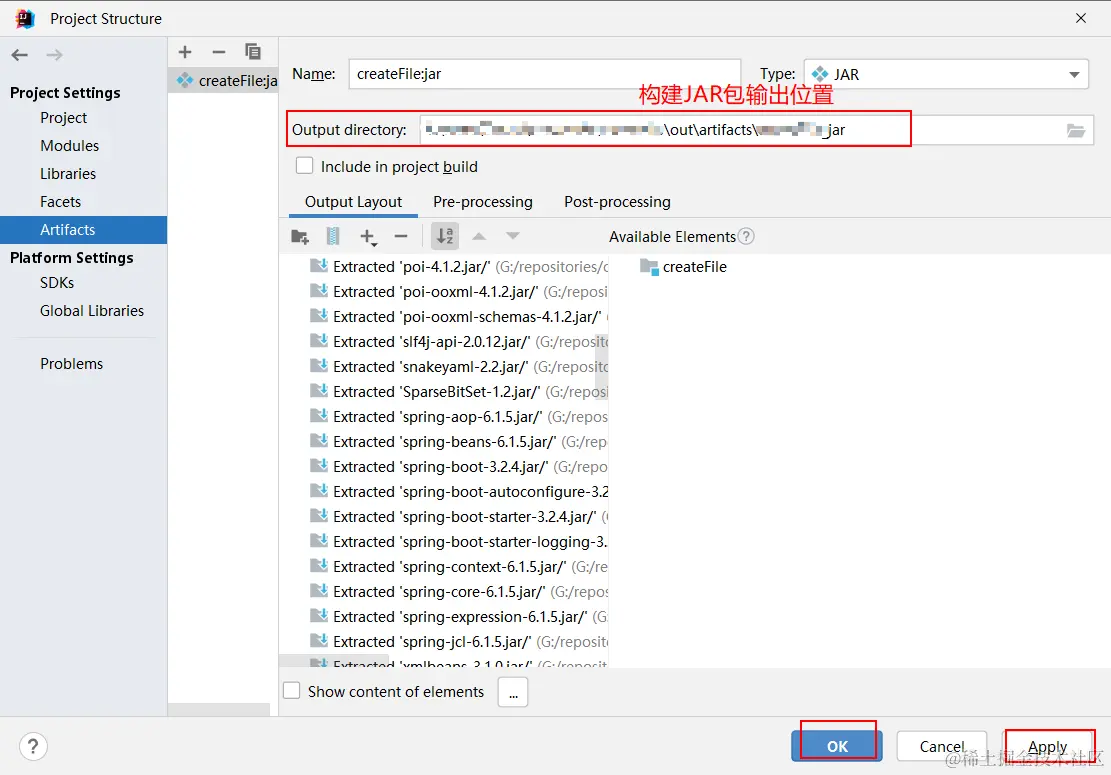The image size is (1111, 775).
Task: Create directory in output layout toolbar
Action: (300, 237)
